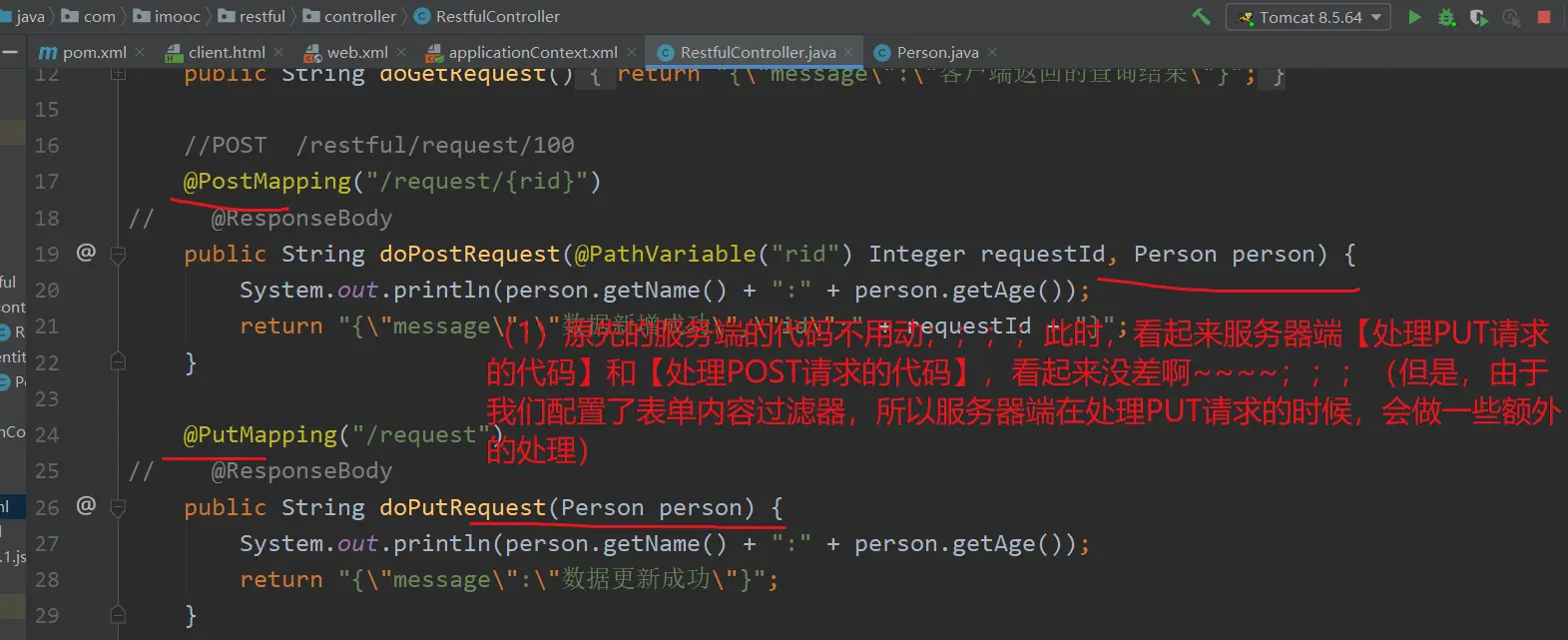This screenshot has height=640, width=1568.
Task: Click line number 27 in the gutter
Action: (47, 543)
